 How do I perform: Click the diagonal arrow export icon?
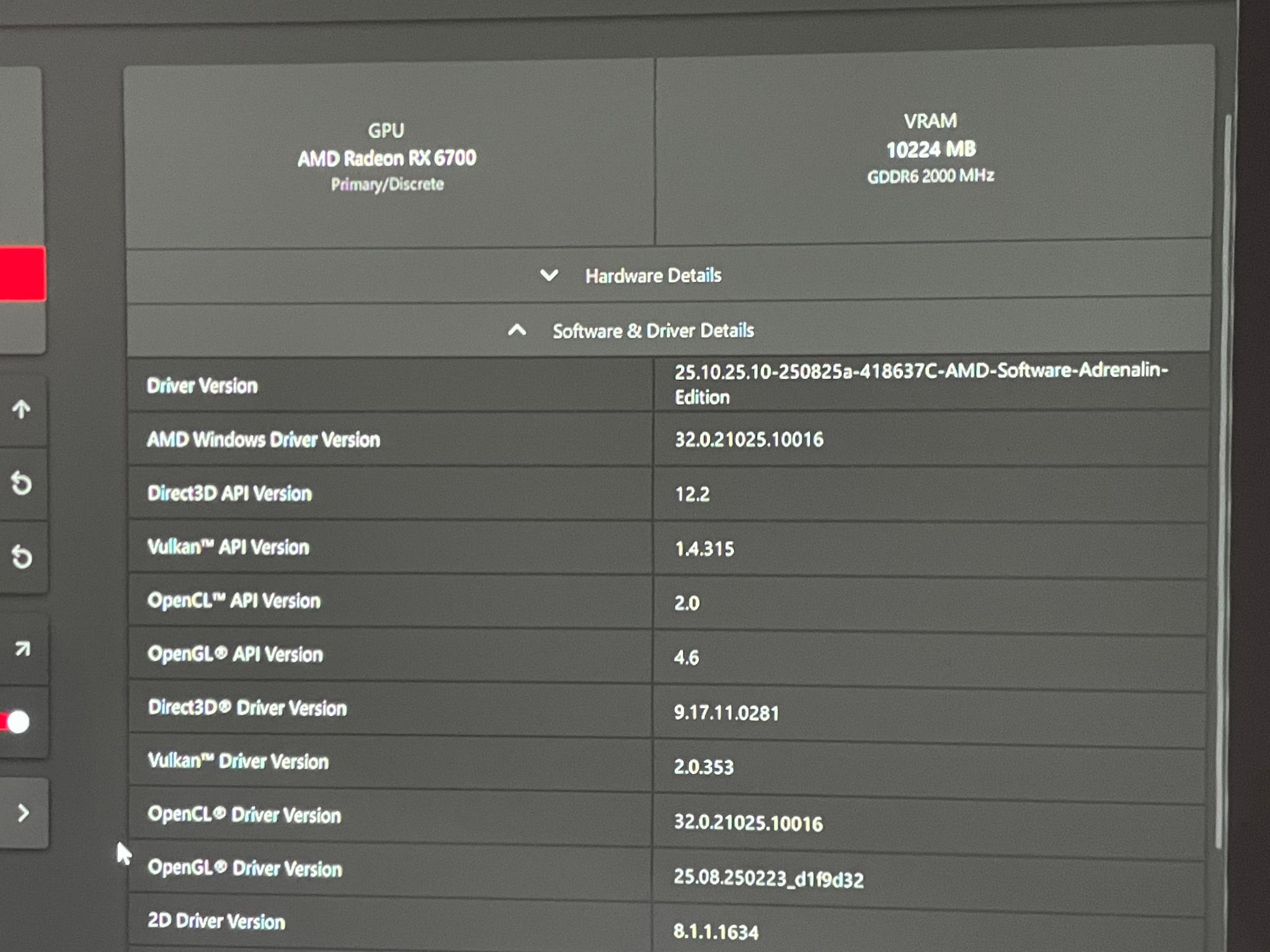(22, 648)
